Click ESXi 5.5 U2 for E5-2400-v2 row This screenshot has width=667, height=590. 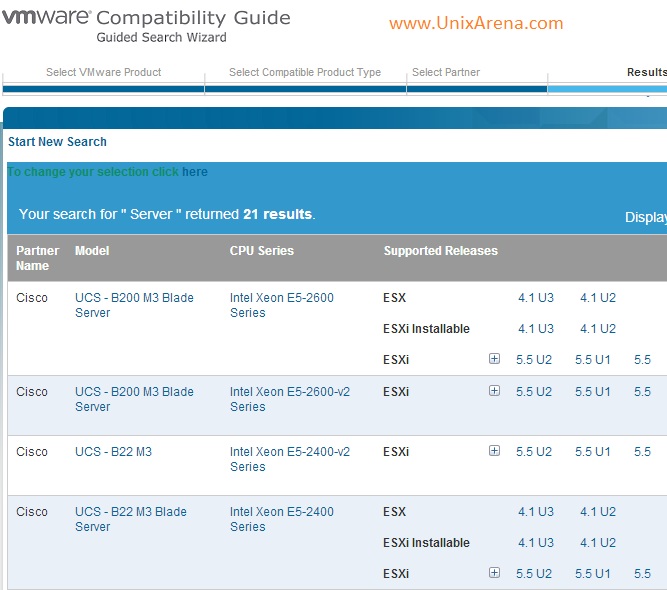pyautogui.click(x=534, y=452)
